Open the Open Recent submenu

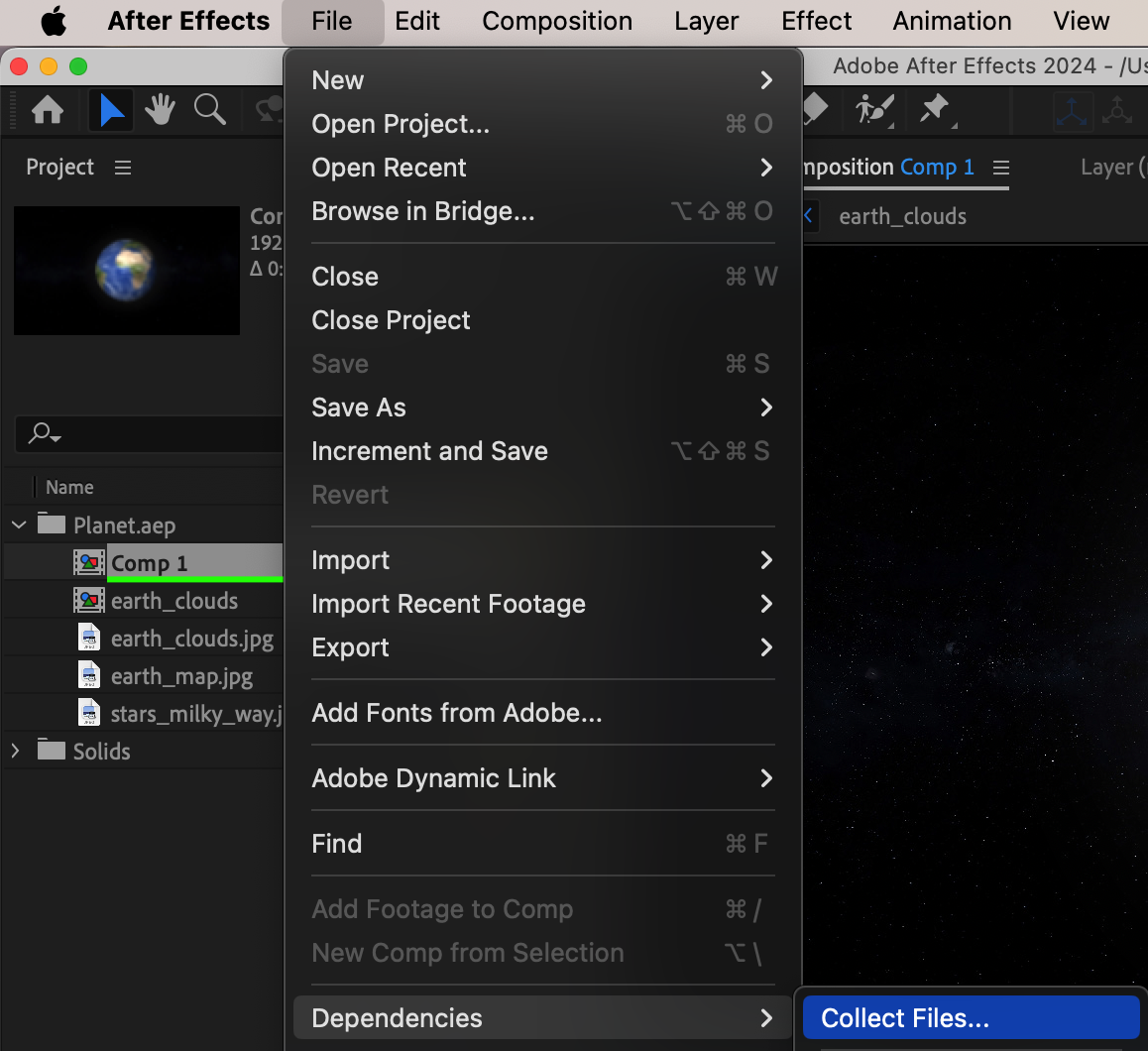542,168
